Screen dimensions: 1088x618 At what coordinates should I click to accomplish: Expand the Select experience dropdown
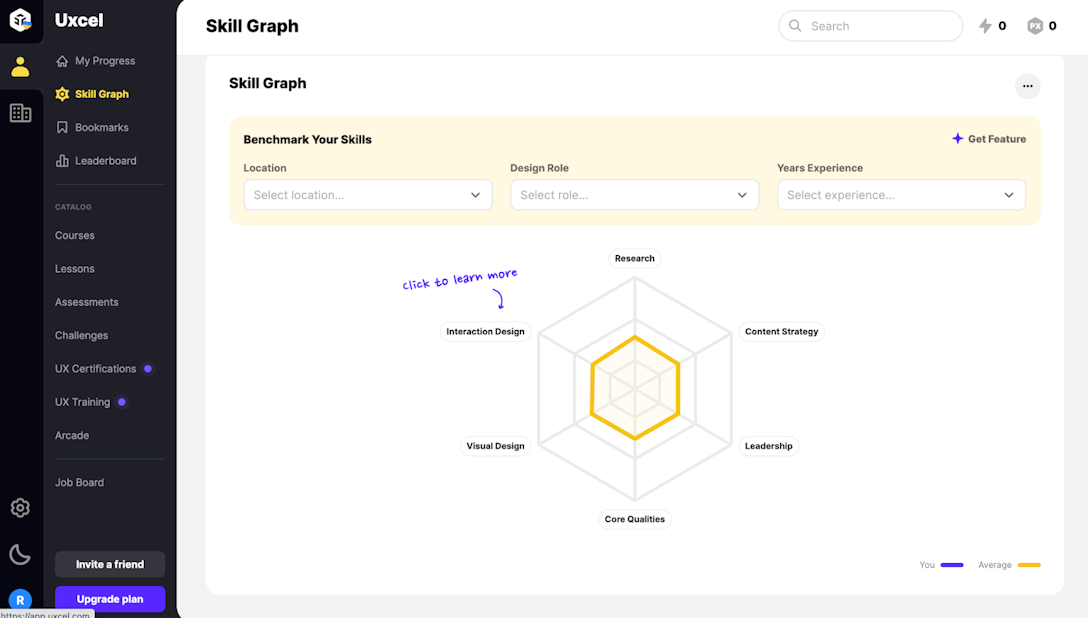pos(901,195)
